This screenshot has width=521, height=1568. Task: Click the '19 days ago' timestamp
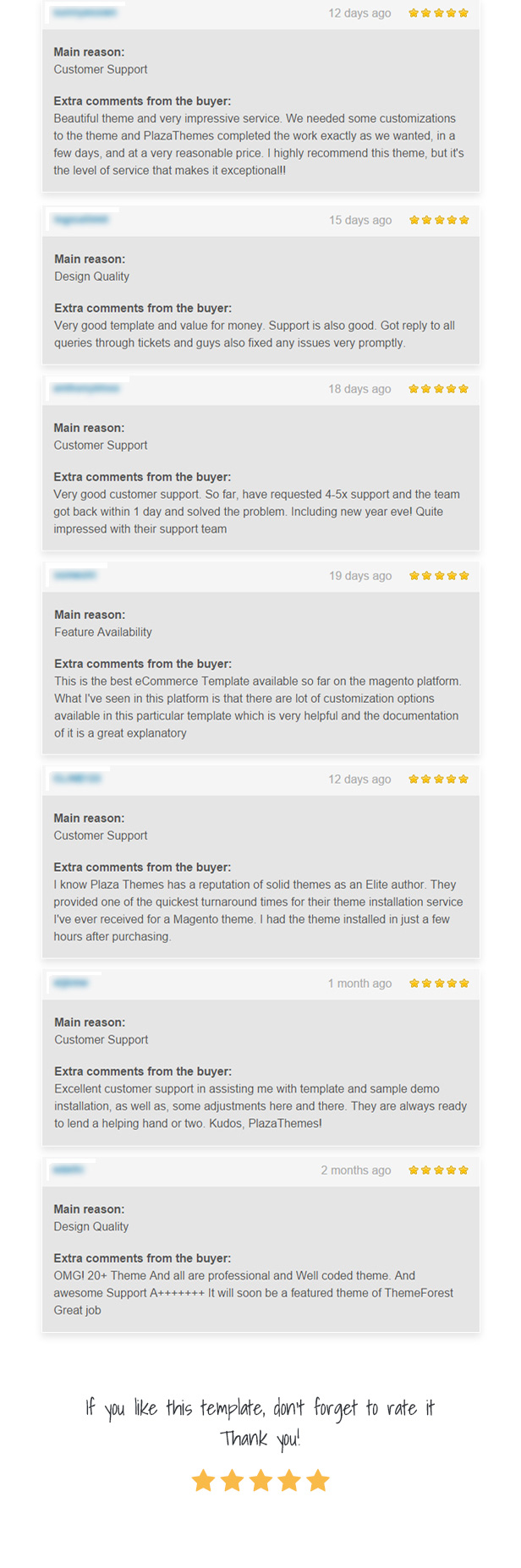(x=360, y=576)
